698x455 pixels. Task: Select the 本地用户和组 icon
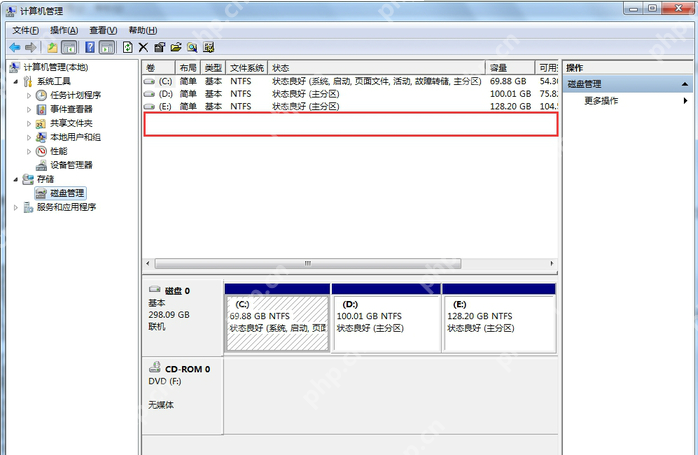pyautogui.click(x=41, y=137)
